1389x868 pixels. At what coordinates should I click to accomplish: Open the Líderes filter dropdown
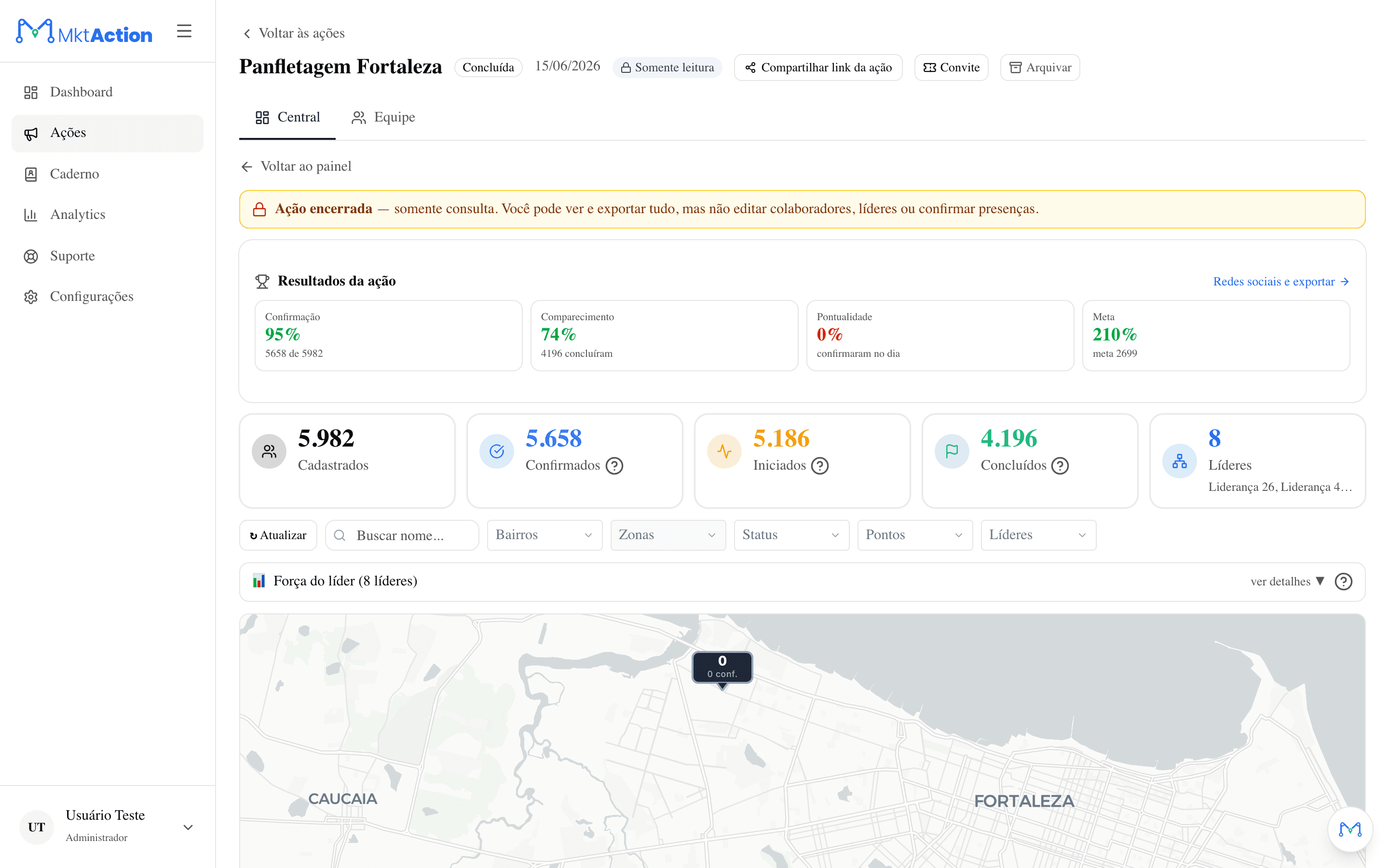click(1038, 535)
